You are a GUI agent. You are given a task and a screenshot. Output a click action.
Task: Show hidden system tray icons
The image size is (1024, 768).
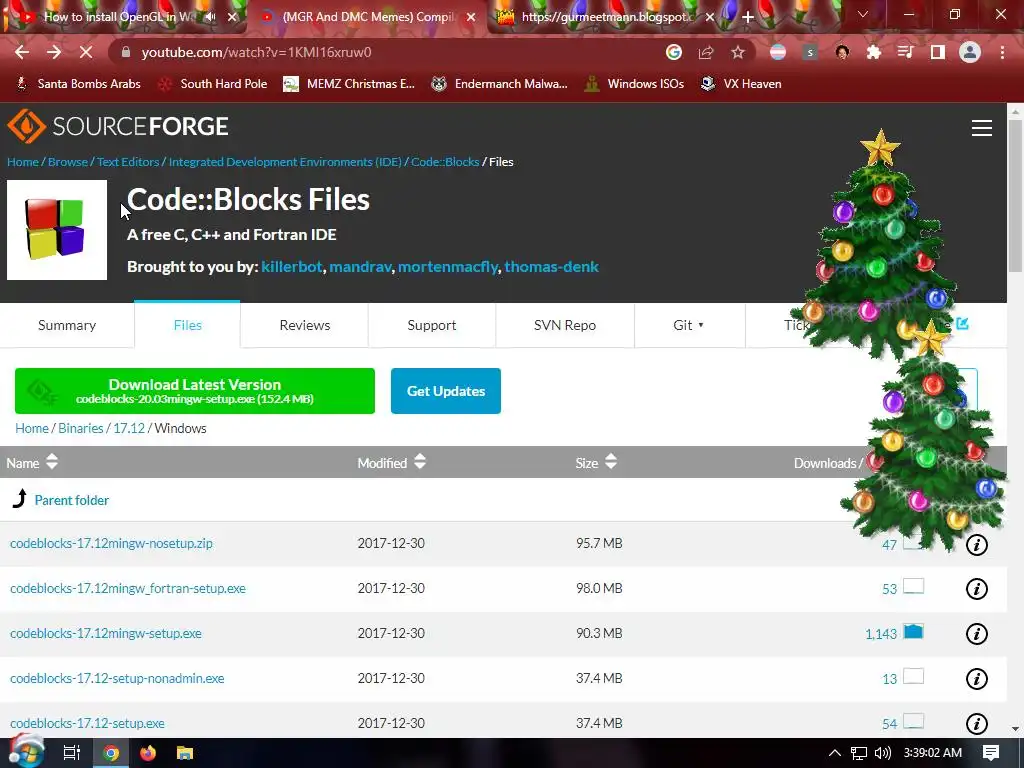(x=835, y=753)
